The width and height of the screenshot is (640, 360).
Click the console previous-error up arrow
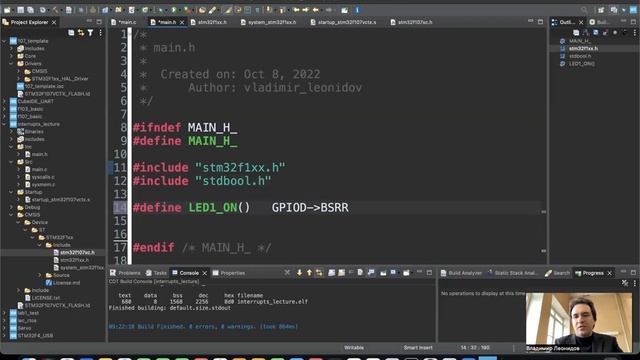tap(309, 273)
